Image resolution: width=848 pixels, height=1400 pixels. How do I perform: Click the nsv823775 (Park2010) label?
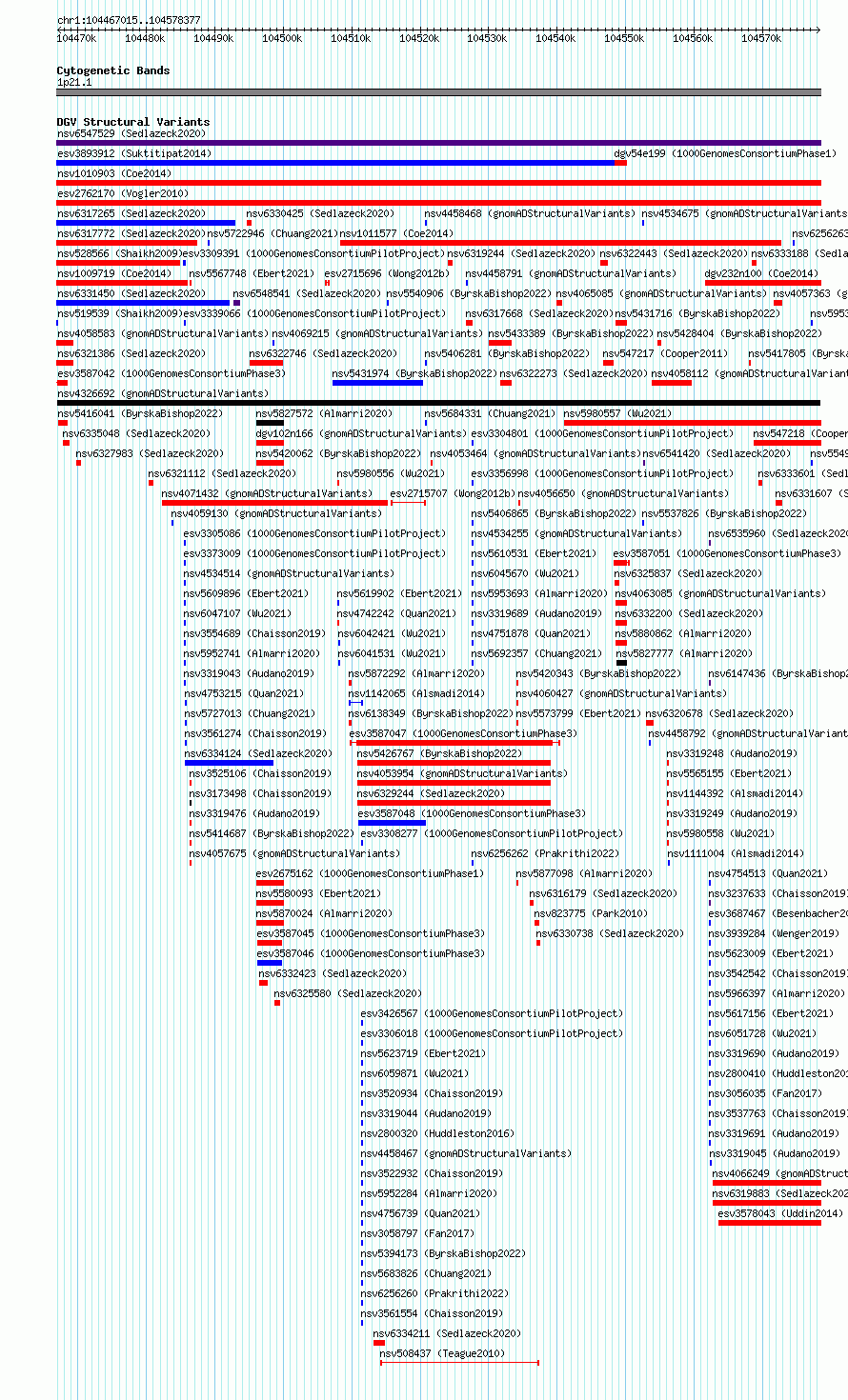point(590,914)
